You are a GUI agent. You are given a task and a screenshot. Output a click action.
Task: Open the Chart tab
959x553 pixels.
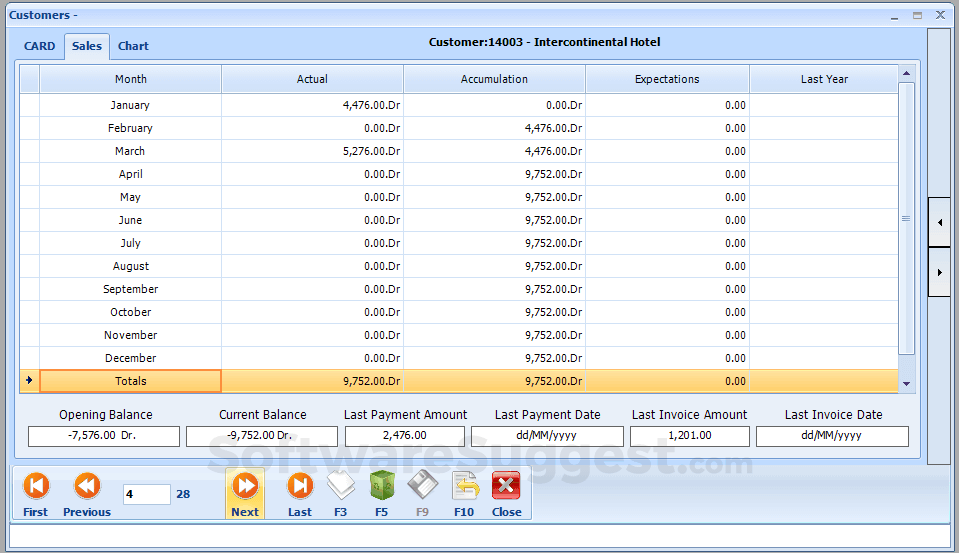point(133,46)
